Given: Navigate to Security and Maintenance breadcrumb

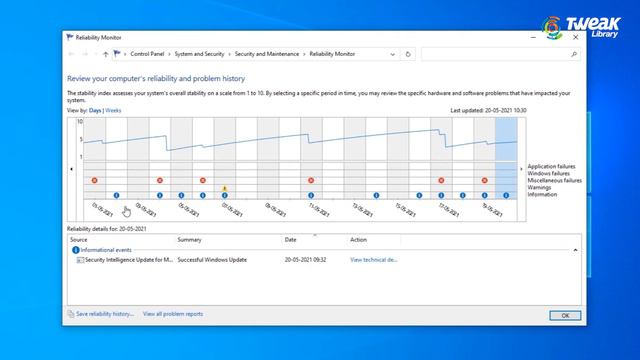Looking at the screenshot, I should (x=267, y=54).
